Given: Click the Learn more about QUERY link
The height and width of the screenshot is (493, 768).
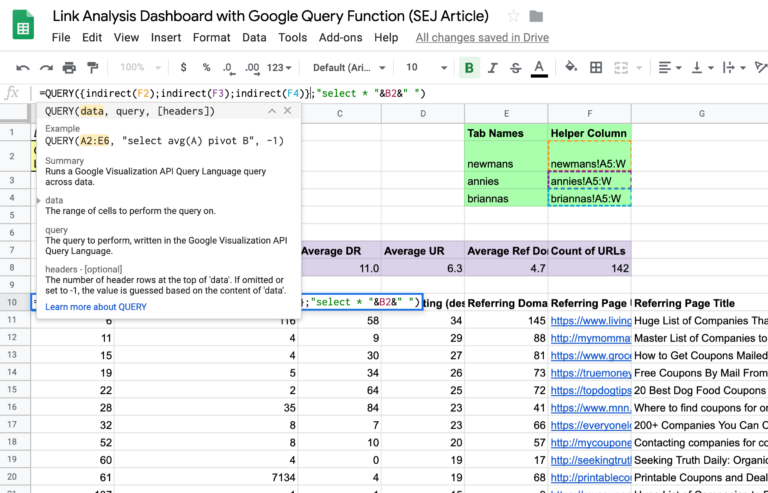Looking at the screenshot, I should point(96,306).
